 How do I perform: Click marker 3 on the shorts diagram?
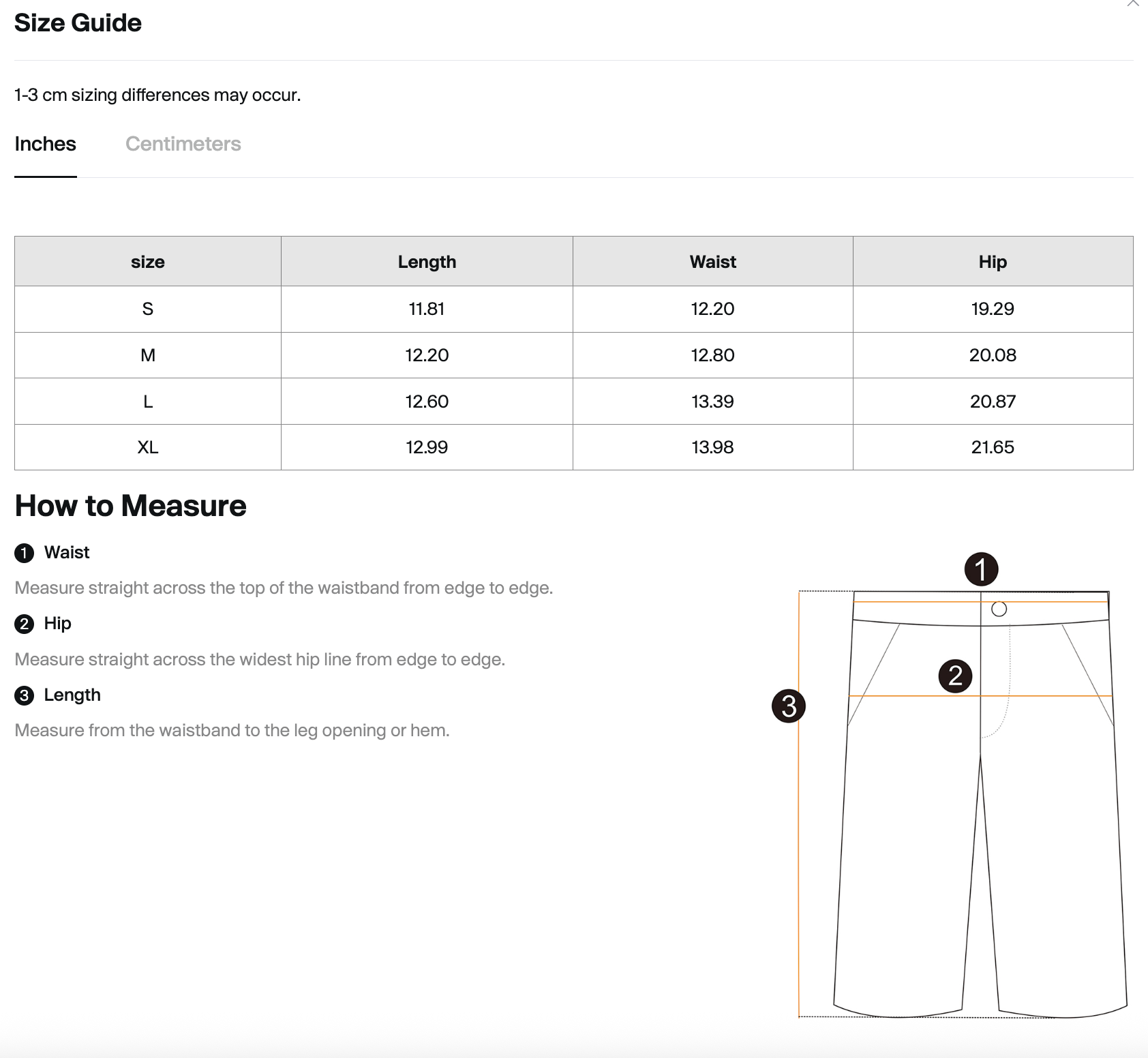[788, 706]
